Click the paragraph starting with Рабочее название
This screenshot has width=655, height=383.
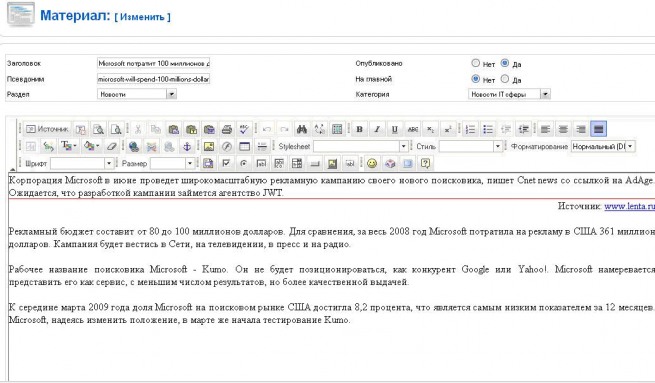pyautogui.click(x=332, y=276)
